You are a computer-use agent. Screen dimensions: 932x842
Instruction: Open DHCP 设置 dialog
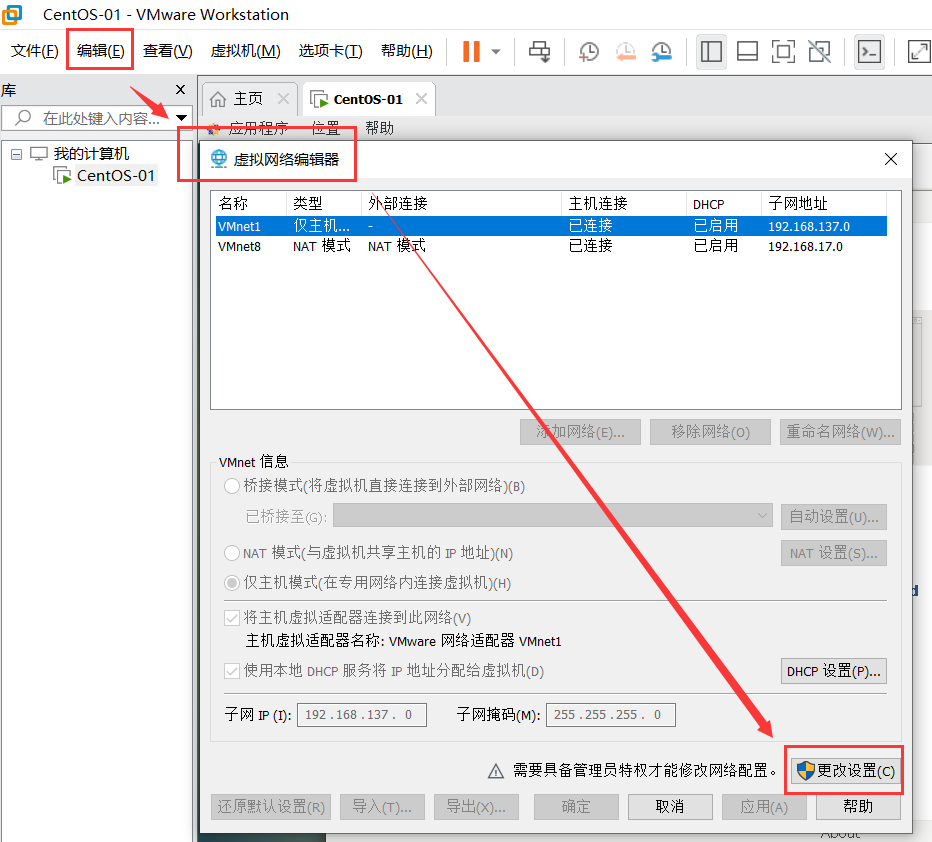pyautogui.click(x=833, y=671)
